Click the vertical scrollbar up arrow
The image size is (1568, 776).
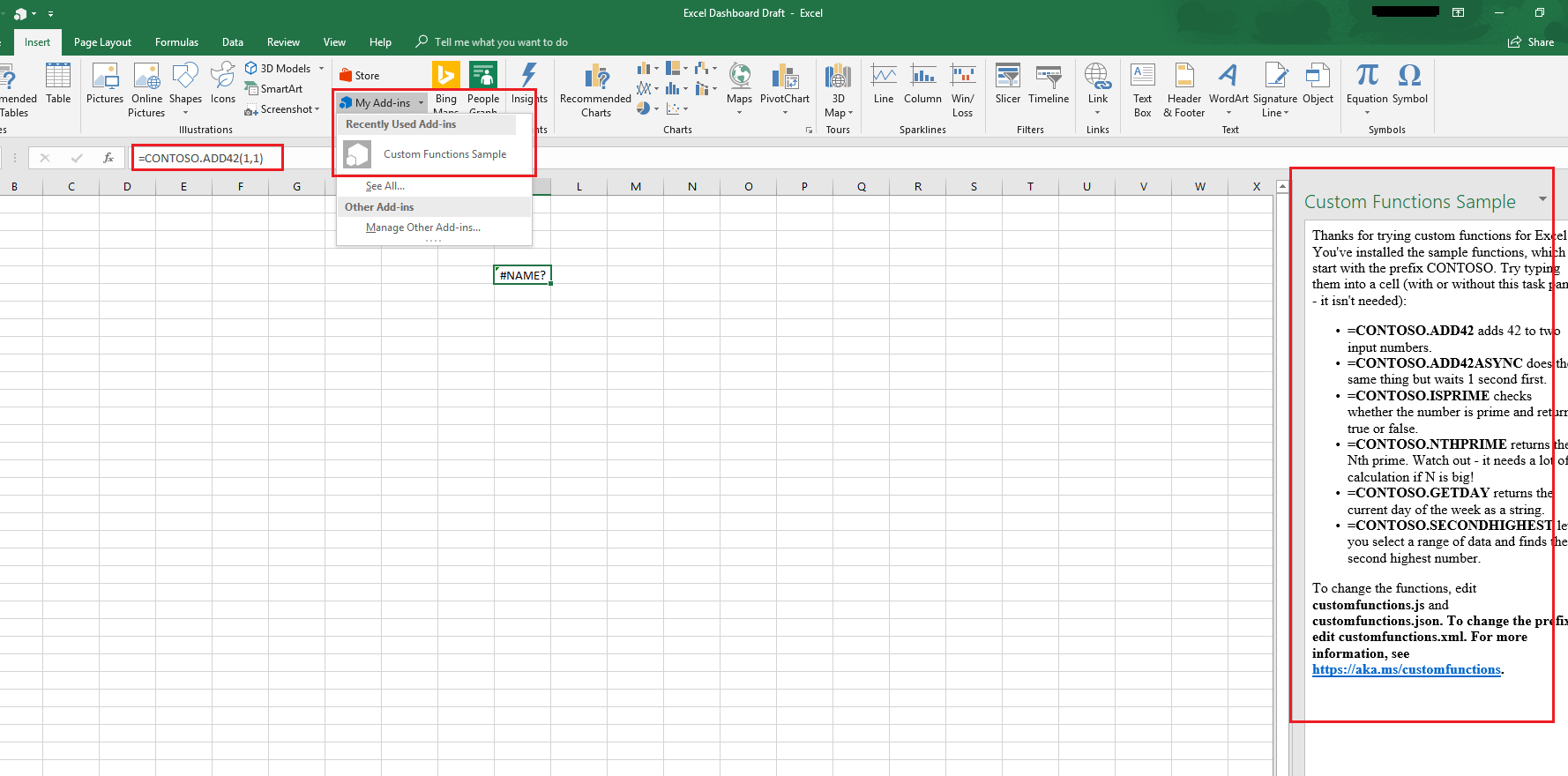pos(1281,187)
